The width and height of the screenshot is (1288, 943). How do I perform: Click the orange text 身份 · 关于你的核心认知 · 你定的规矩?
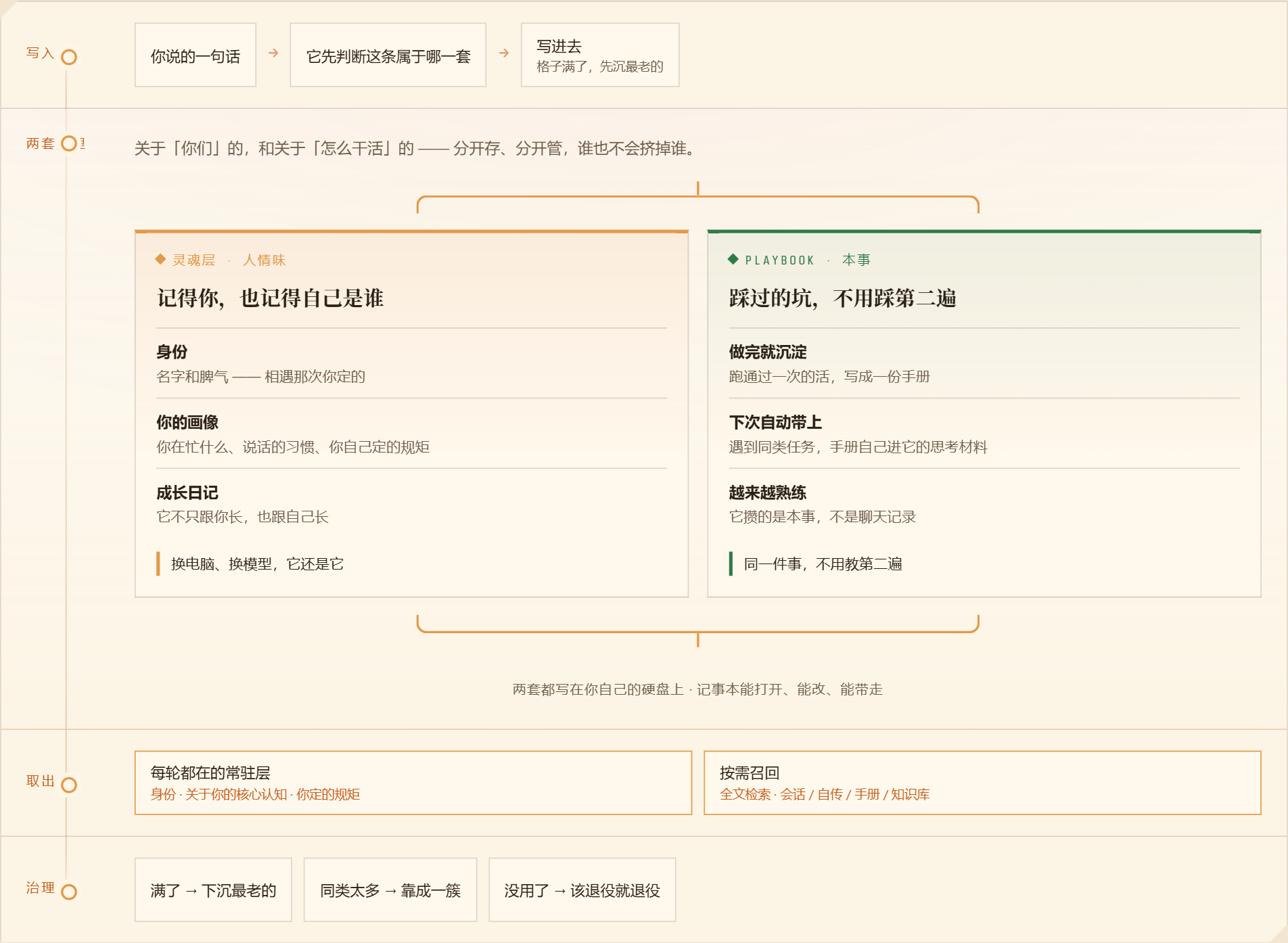255,794
